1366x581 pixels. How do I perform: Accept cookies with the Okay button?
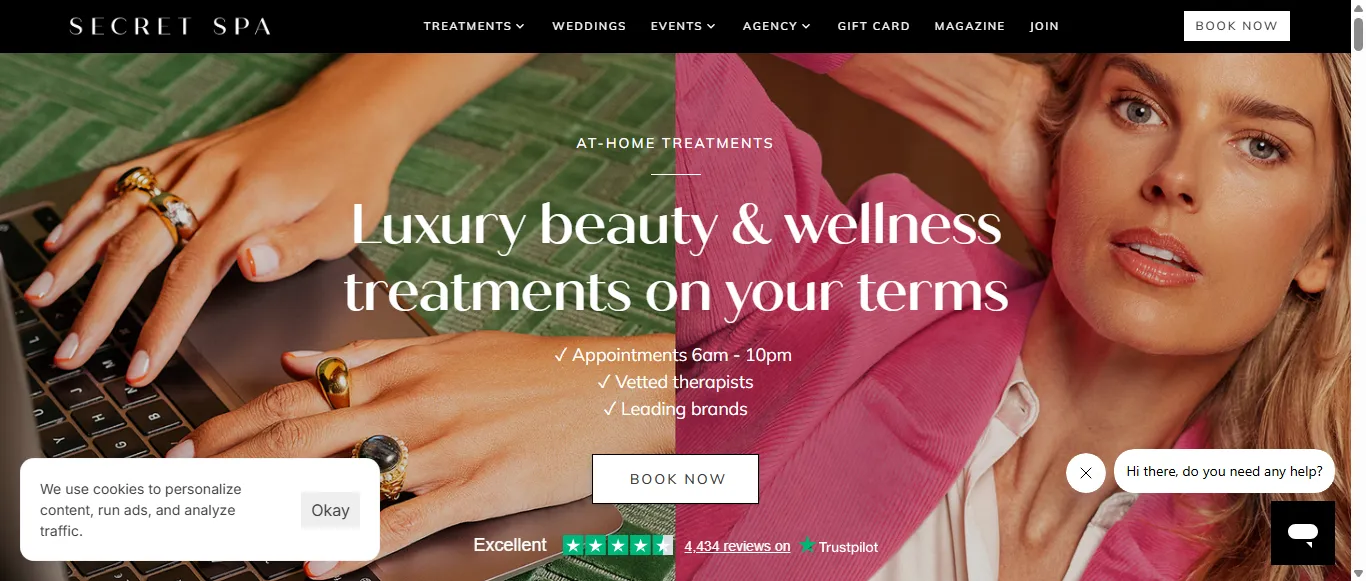point(330,510)
